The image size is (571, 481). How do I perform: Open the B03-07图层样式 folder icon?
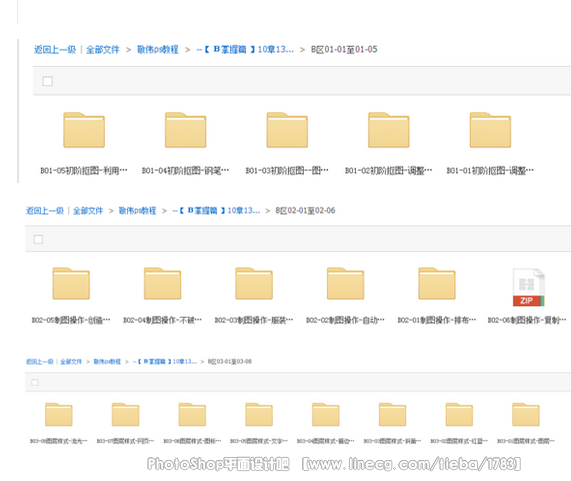tap(125, 414)
